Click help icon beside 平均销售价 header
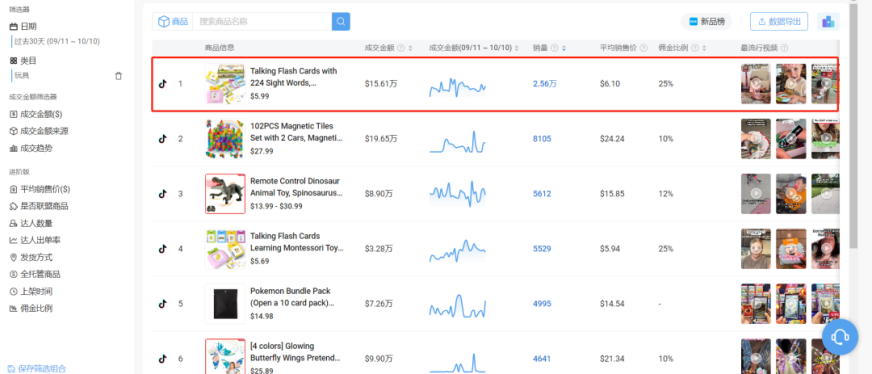The width and height of the screenshot is (872, 374). coord(644,48)
